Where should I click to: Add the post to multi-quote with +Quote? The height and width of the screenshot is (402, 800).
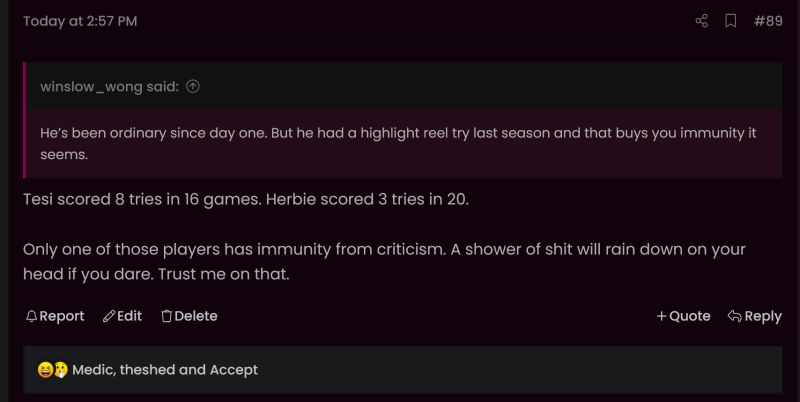pos(683,316)
